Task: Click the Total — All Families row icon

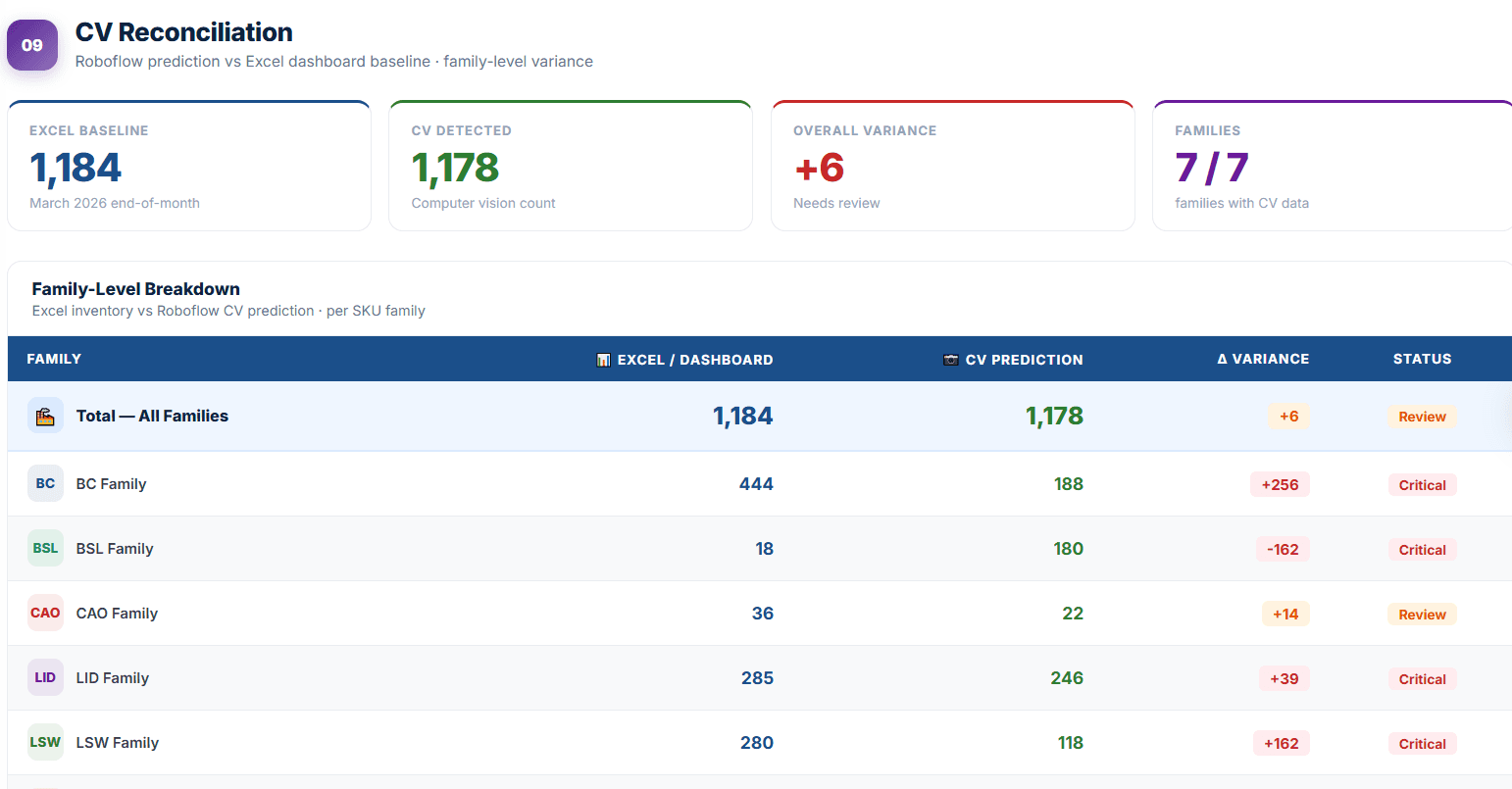Action: 45,416
